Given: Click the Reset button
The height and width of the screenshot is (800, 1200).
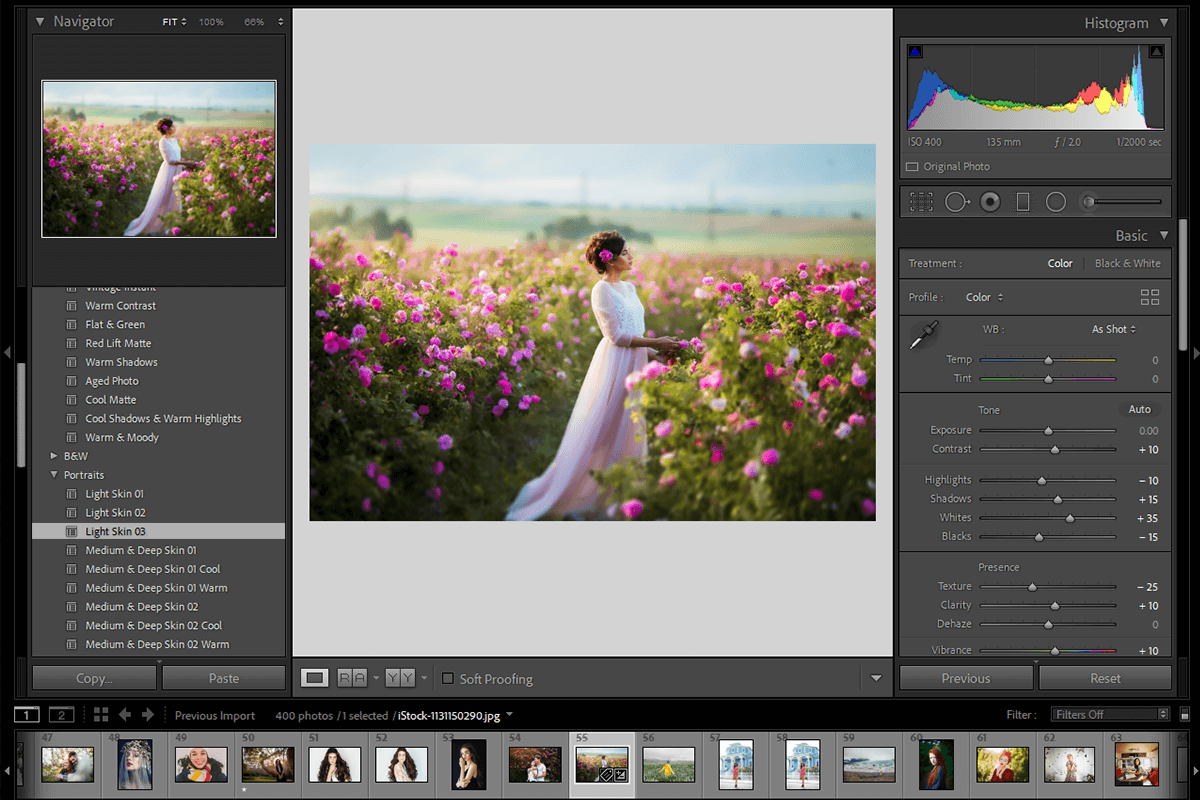Looking at the screenshot, I should (x=1105, y=678).
